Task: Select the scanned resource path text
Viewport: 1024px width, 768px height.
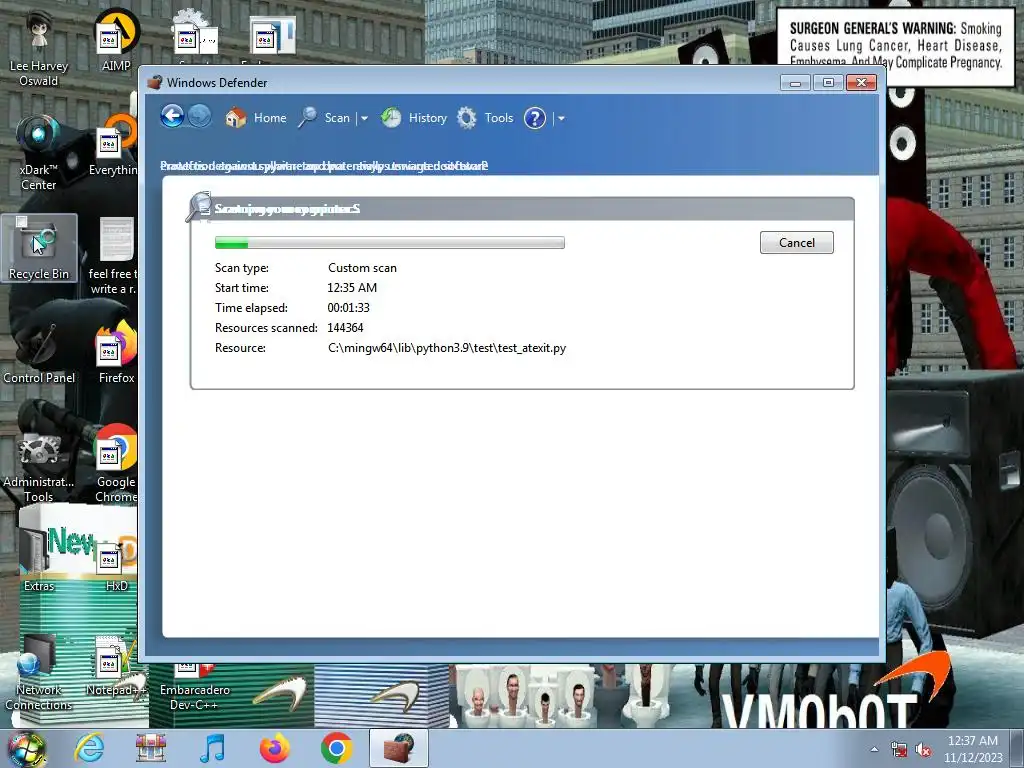Action: coord(447,347)
